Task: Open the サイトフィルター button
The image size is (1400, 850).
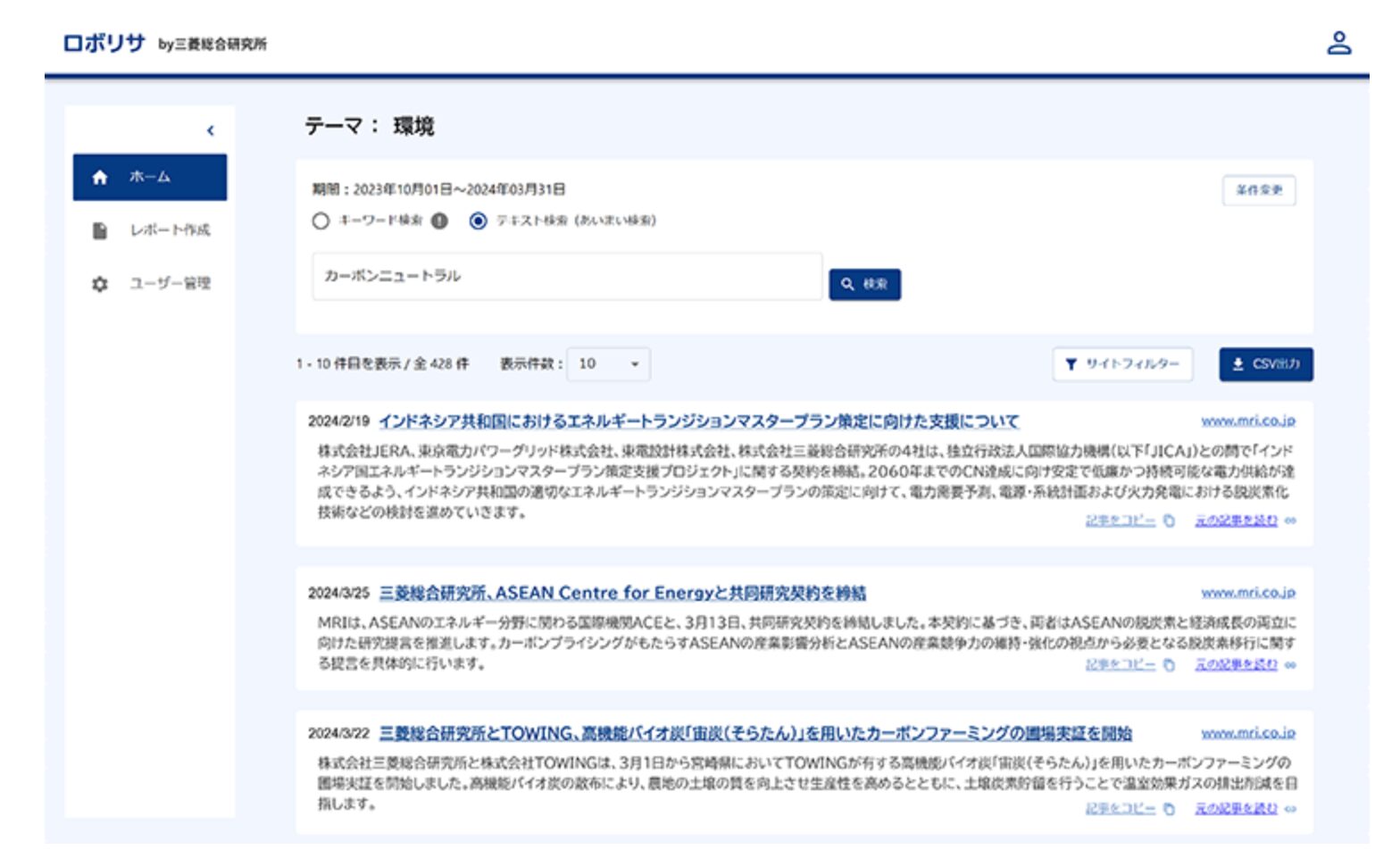Action: pyautogui.click(x=1122, y=364)
